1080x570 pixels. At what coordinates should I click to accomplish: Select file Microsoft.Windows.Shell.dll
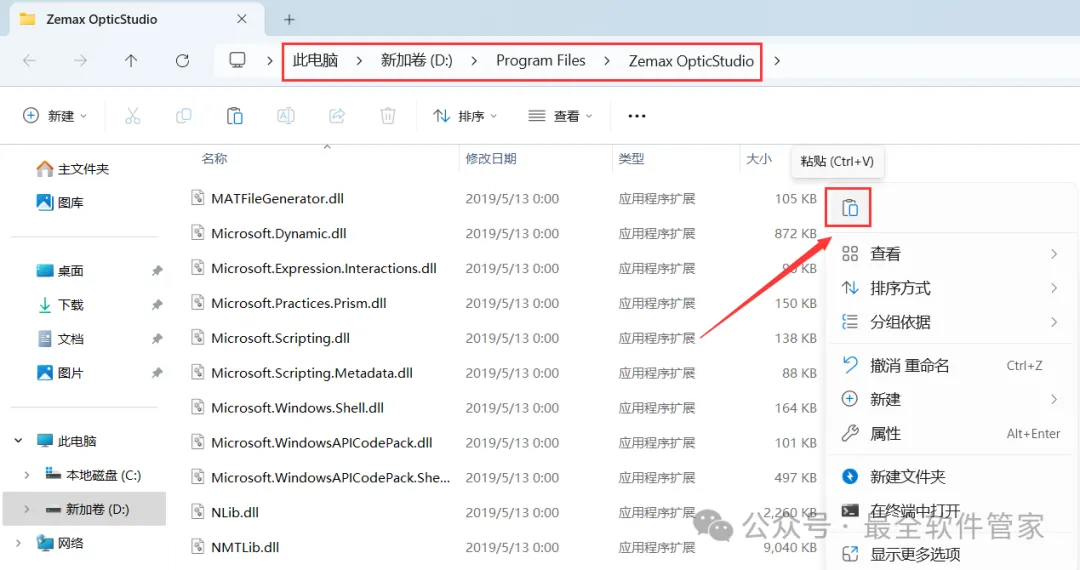click(x=298, y=408)
